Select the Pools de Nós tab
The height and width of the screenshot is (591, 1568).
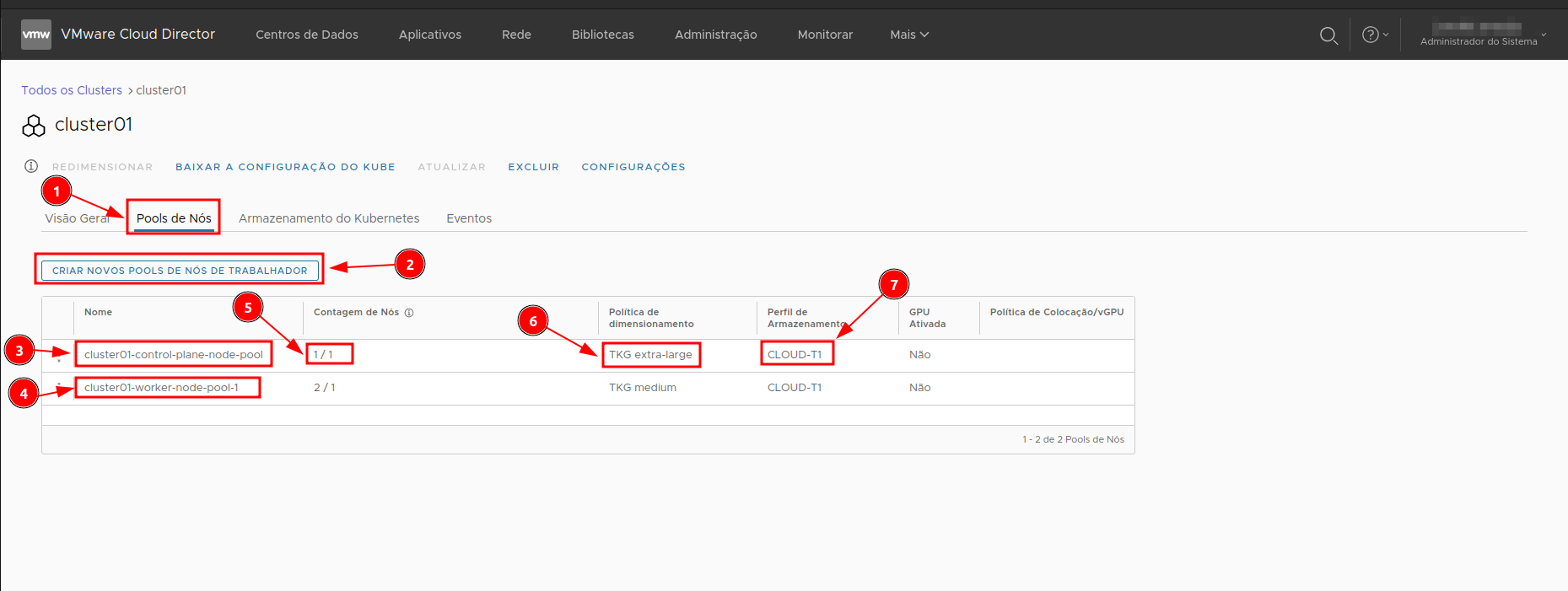point(174,218)
